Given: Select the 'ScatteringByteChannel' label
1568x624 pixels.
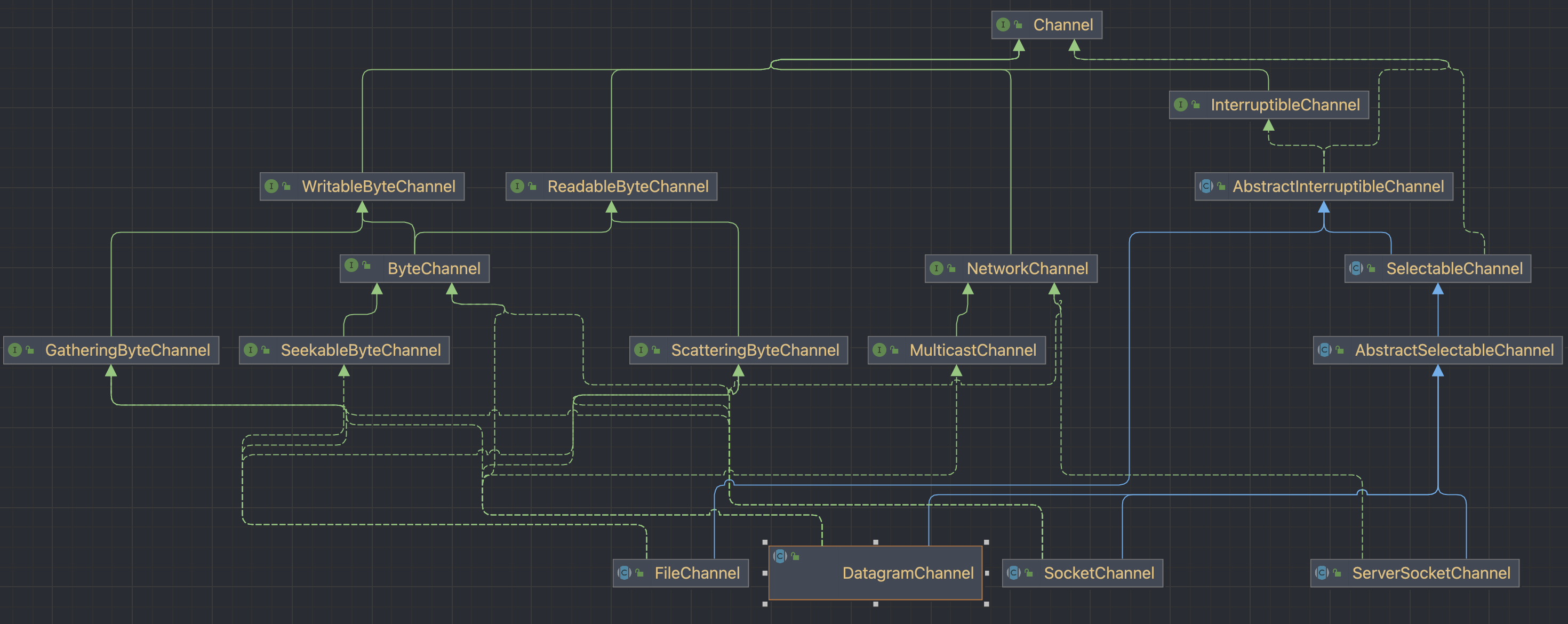Looking at the screenshot, I should click(755, 350).
